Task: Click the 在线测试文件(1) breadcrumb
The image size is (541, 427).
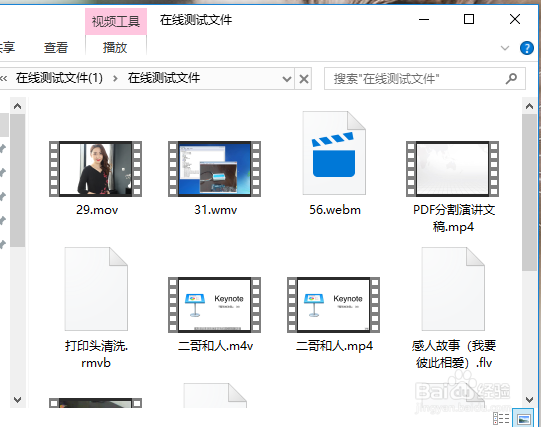Action: [59, 78]
